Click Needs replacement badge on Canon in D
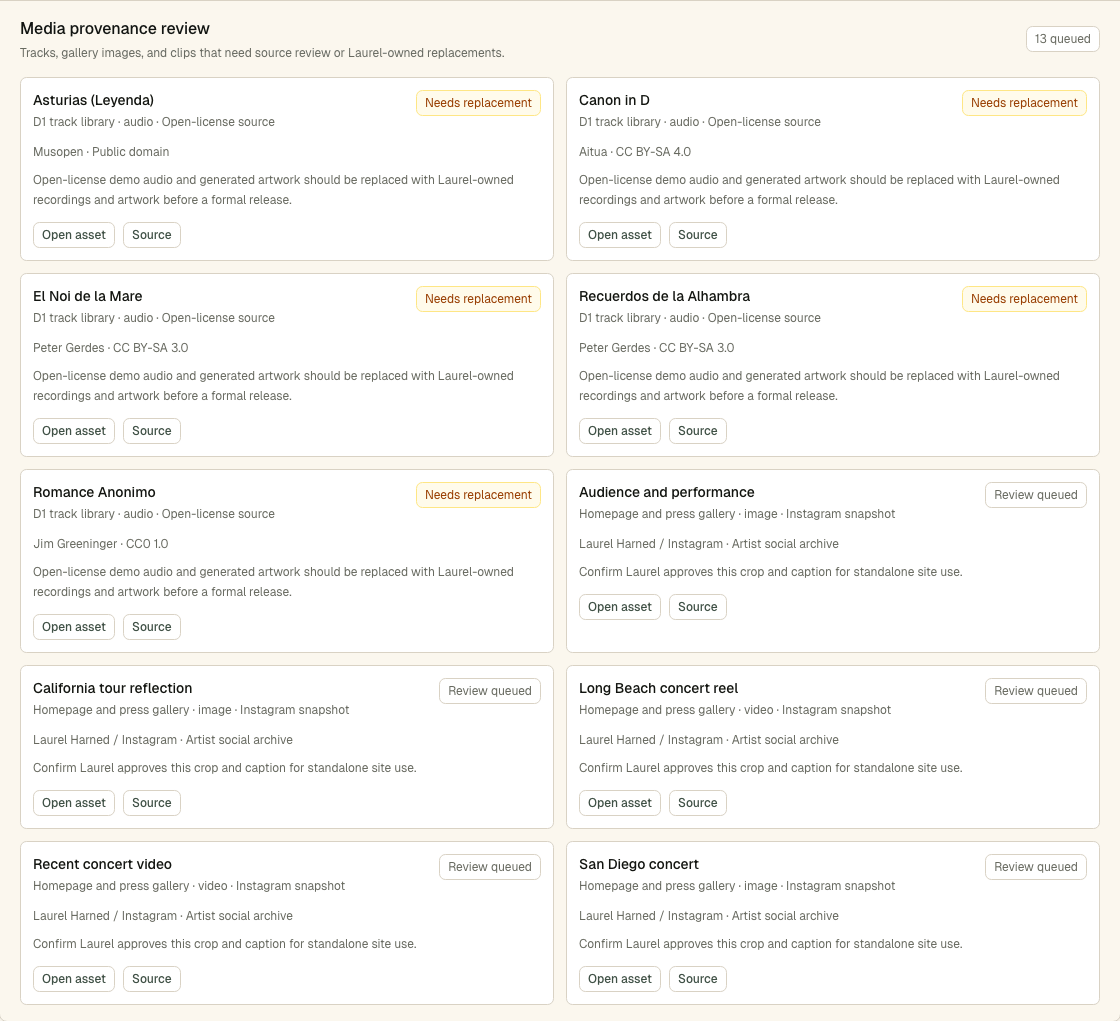The image size is (1120, 1021). tap(1024, 103)
